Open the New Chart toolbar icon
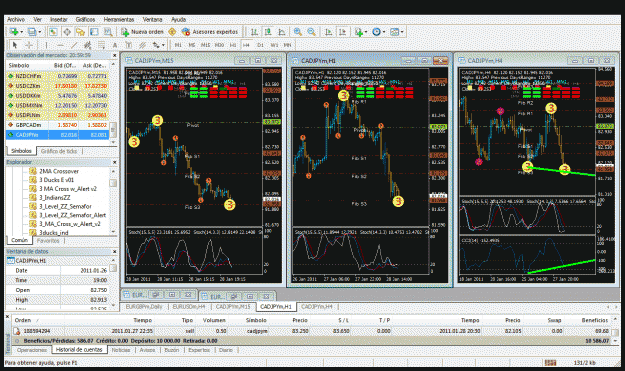Screen dimensions: 625x371 point(14,32)
